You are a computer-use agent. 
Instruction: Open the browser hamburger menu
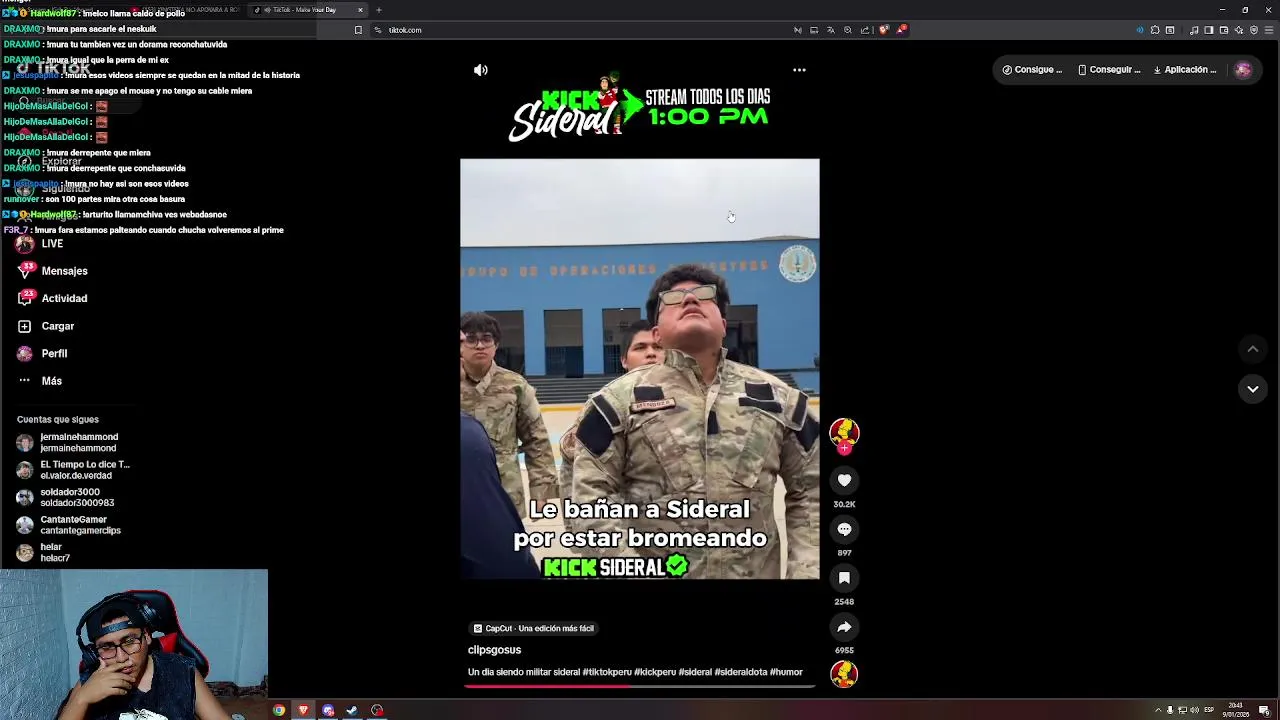coord(1268,30)
